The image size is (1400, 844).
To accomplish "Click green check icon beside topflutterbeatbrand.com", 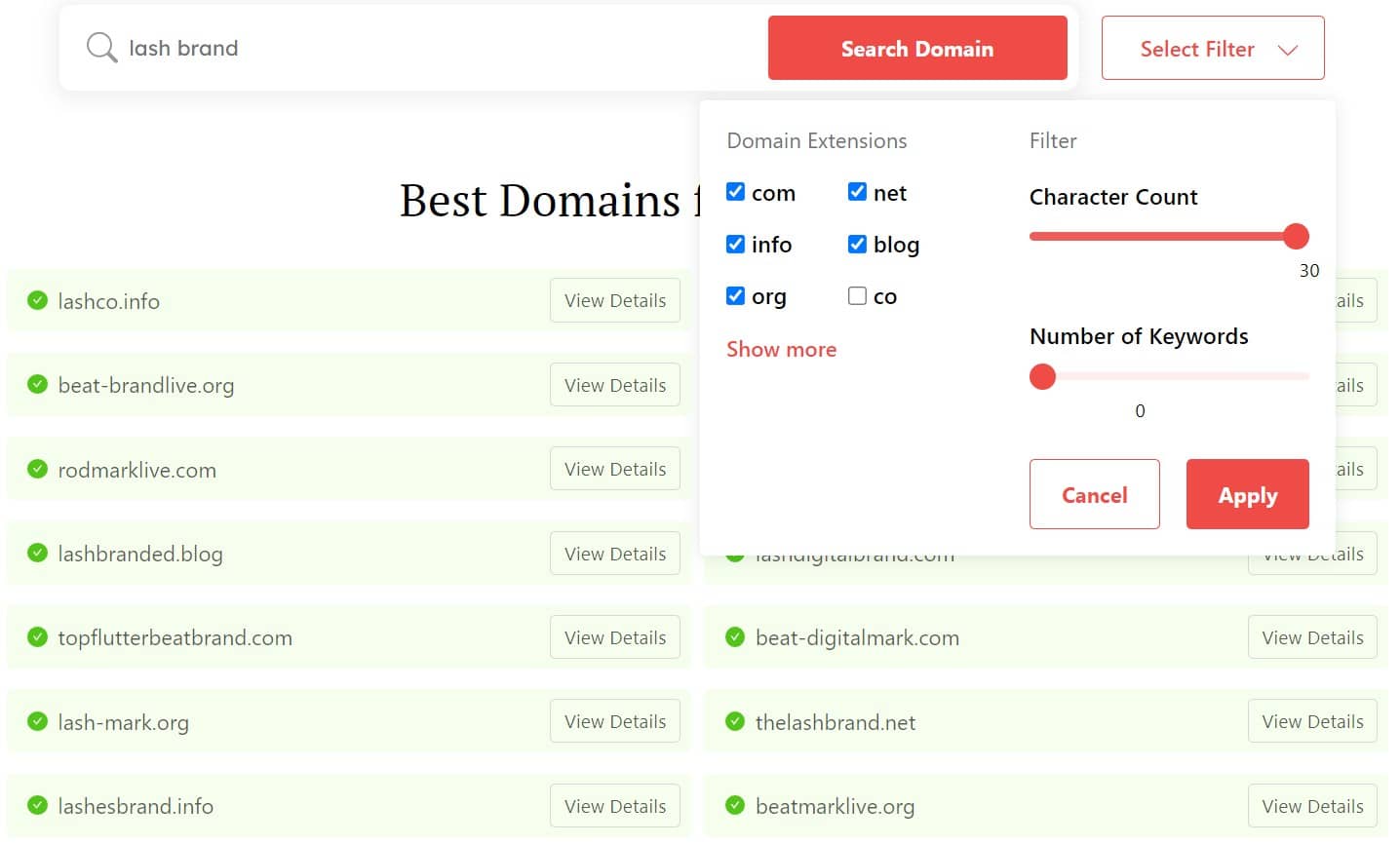I will tap(37, 637).
